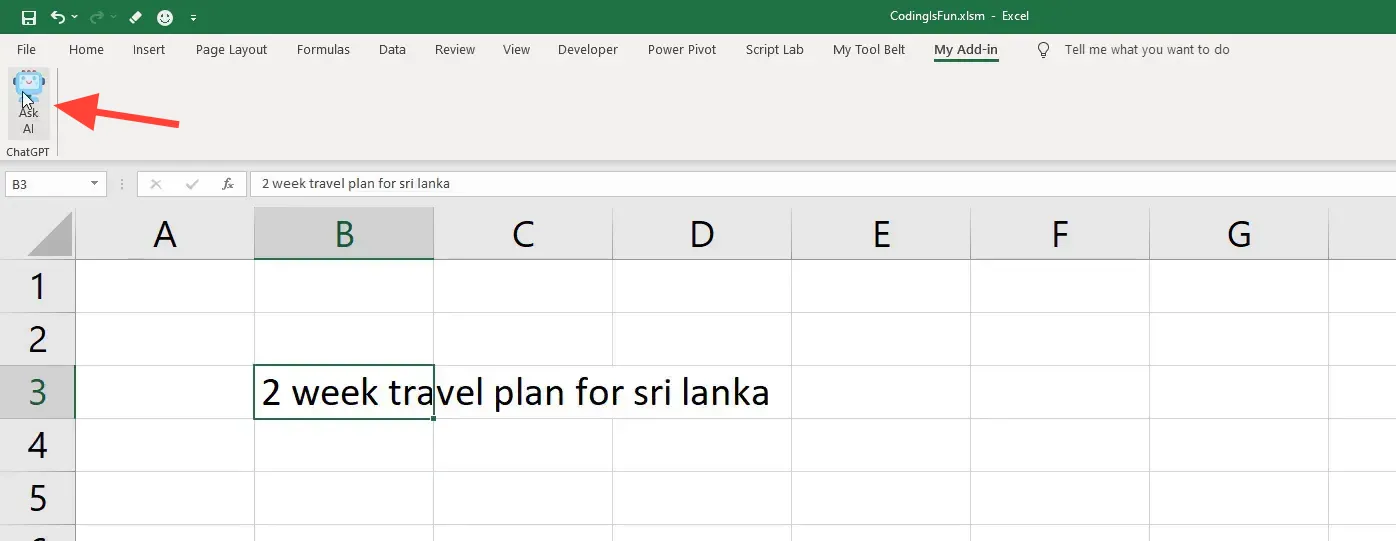Viewport: 1396px width, 541px height.
Task: Switch to the Developer tab
Action: coord(588,50)
